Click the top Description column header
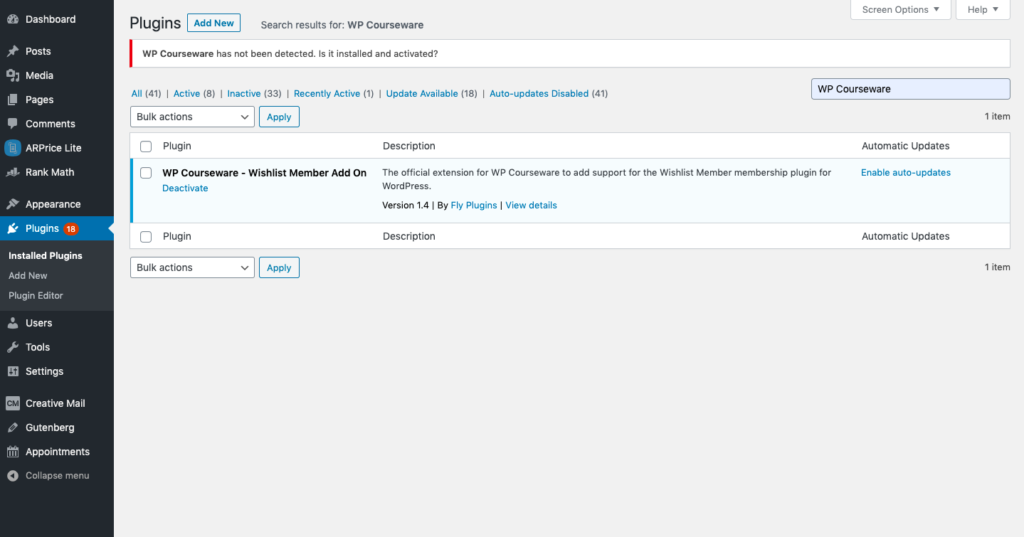Screen dimensions: 1024x537 [x=409, y=146]
